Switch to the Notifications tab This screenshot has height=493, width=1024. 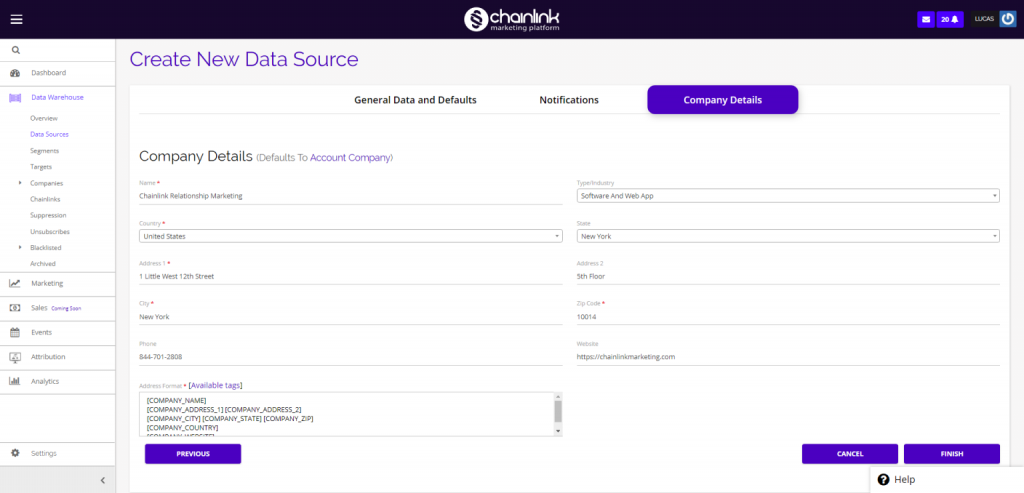pyautogui.click(x=569, y=100)
